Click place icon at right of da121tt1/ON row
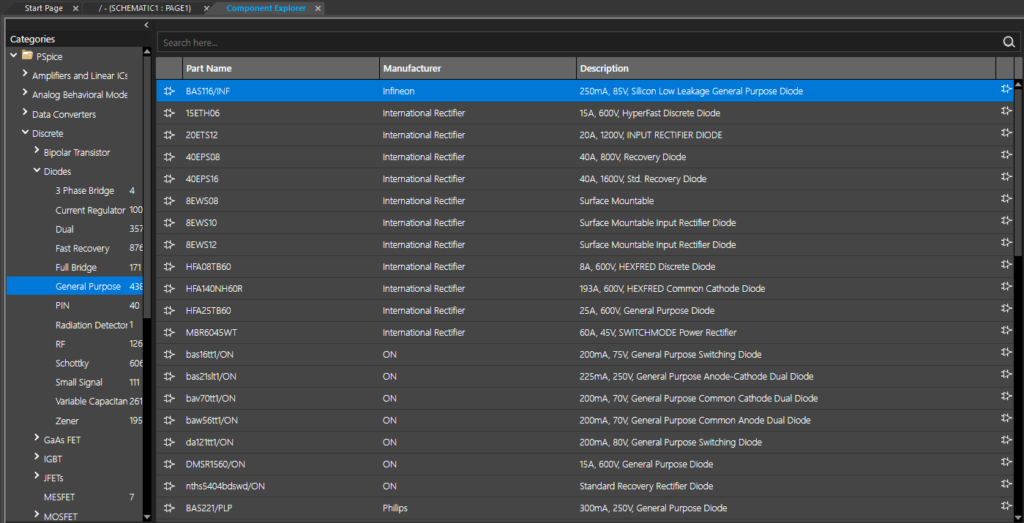 (1006, 440)
